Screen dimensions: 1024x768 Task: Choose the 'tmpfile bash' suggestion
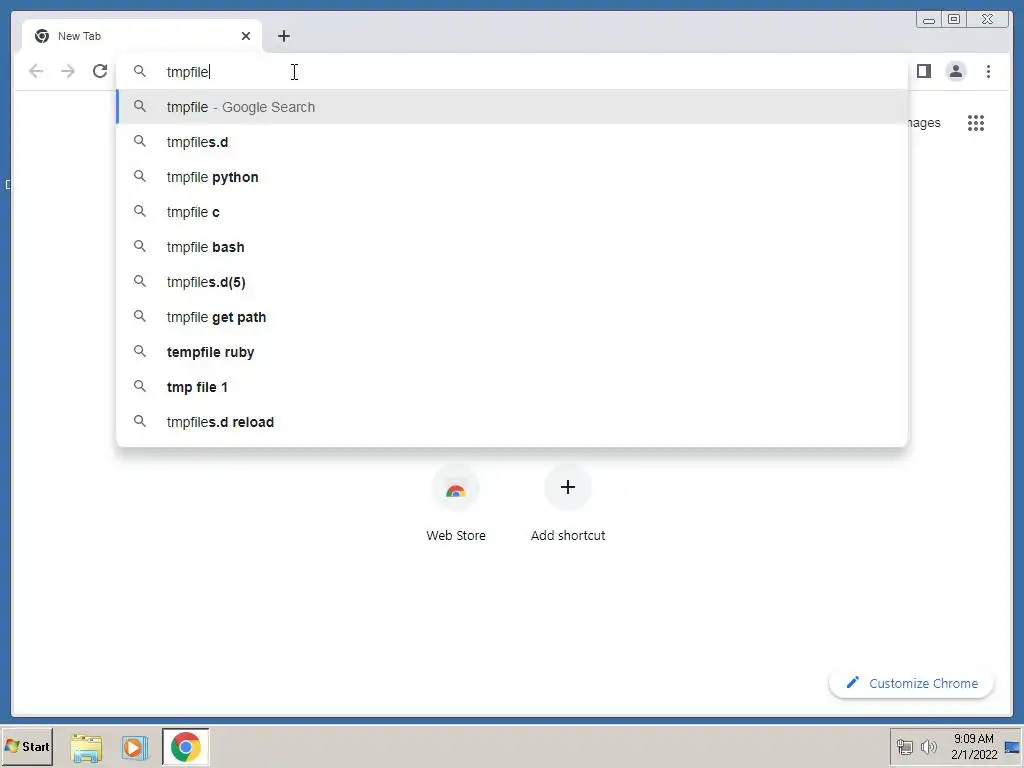(x=512, y=247)
